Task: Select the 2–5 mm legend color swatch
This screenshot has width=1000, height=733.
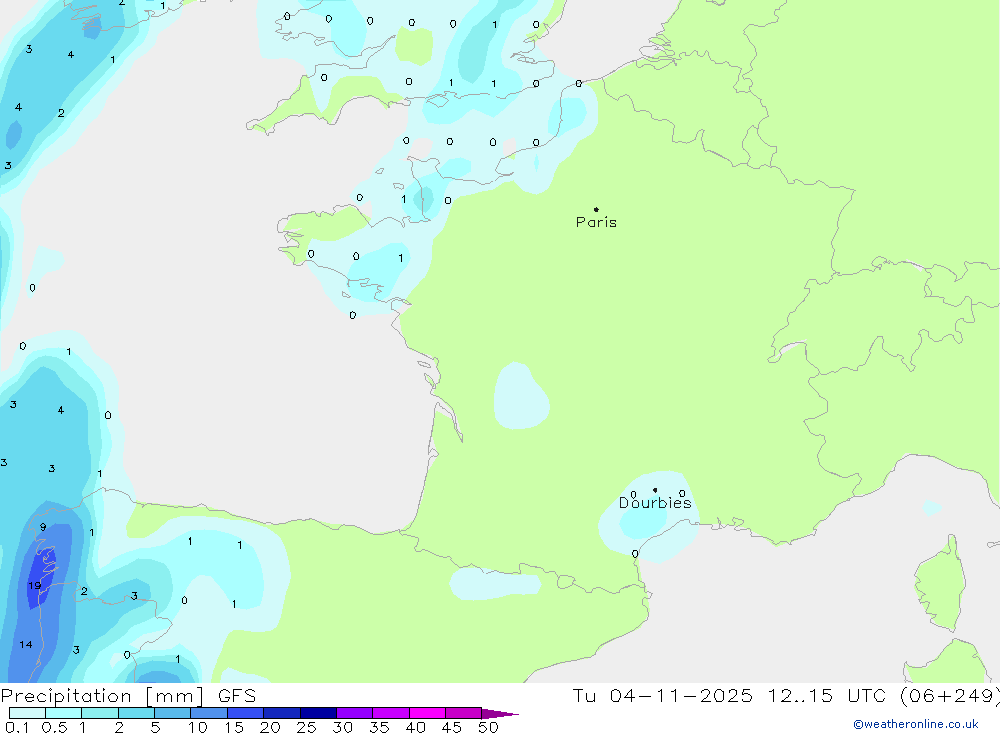Action: 136,713
